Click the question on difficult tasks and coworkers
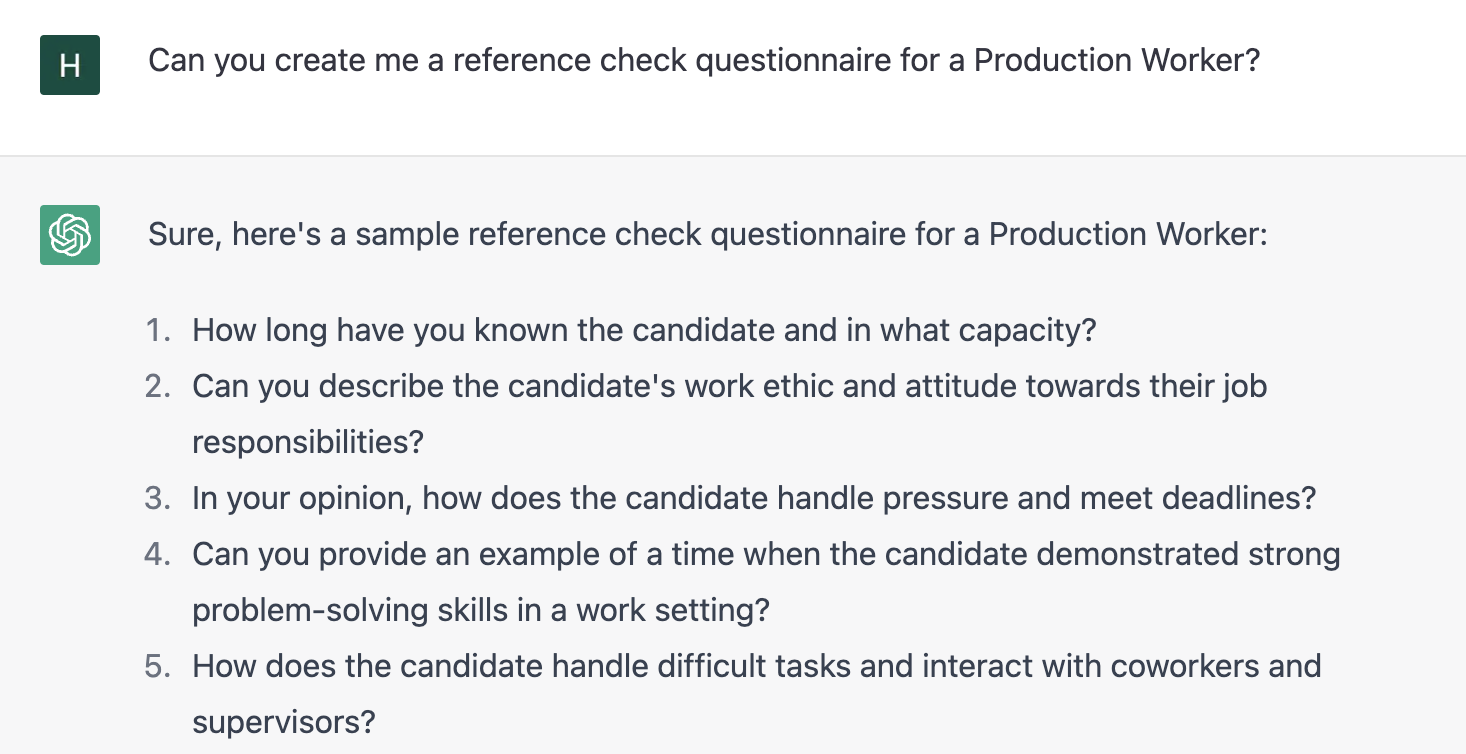Image resolution: width=1466 pixels, height=754 pixels. pos(757,694)
